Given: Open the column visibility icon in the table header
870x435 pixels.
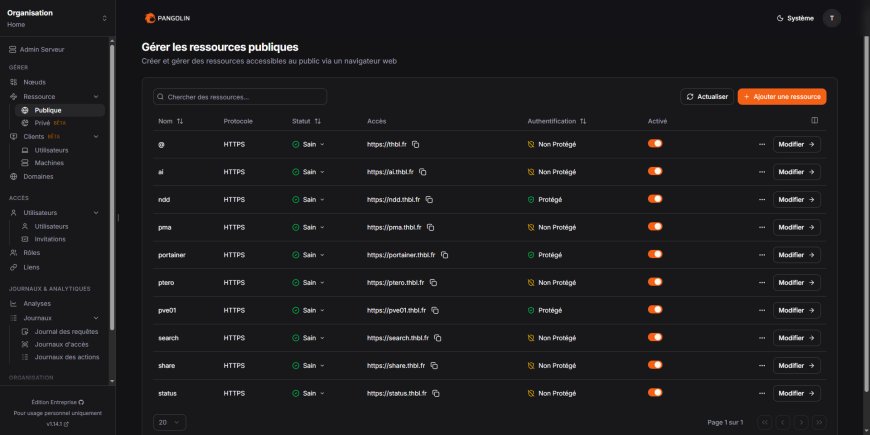Looking at the screenshot, I should 815,120.
